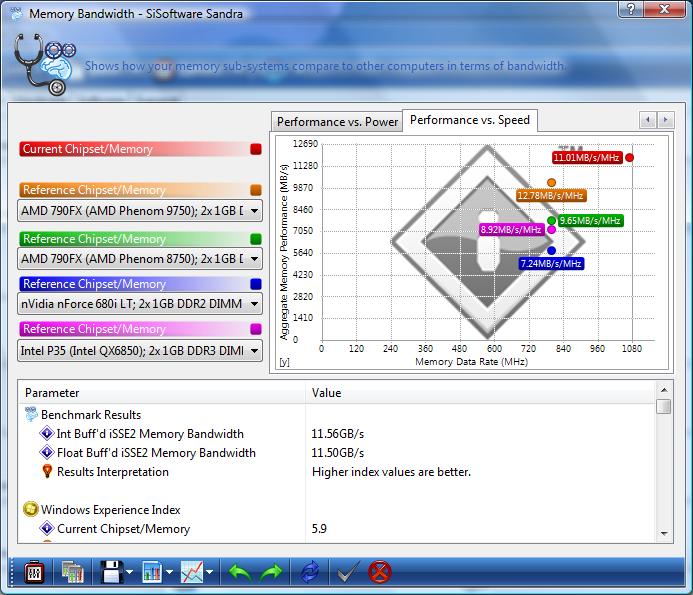Go back with the green left arrow
The width and height of the screenshot is (693, 595).
coord(240,573)
